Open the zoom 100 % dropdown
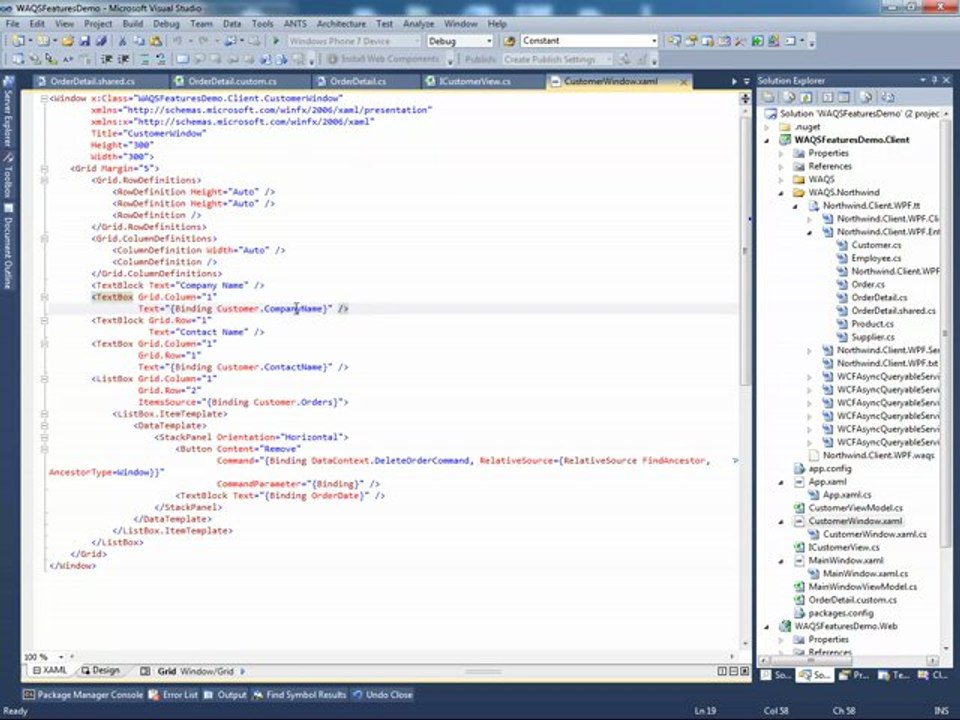 (61, 657)
